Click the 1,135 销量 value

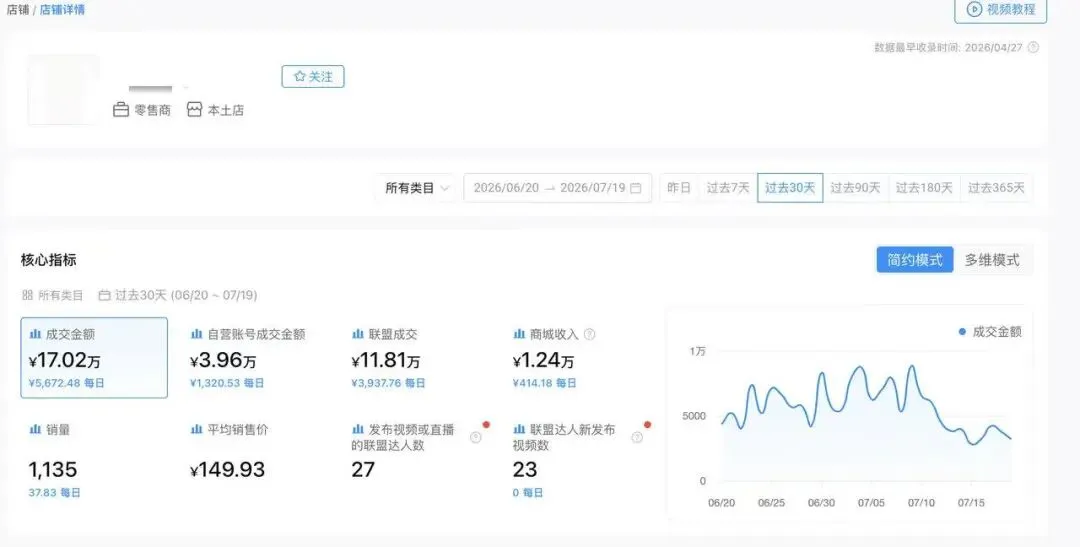point(52,470)
